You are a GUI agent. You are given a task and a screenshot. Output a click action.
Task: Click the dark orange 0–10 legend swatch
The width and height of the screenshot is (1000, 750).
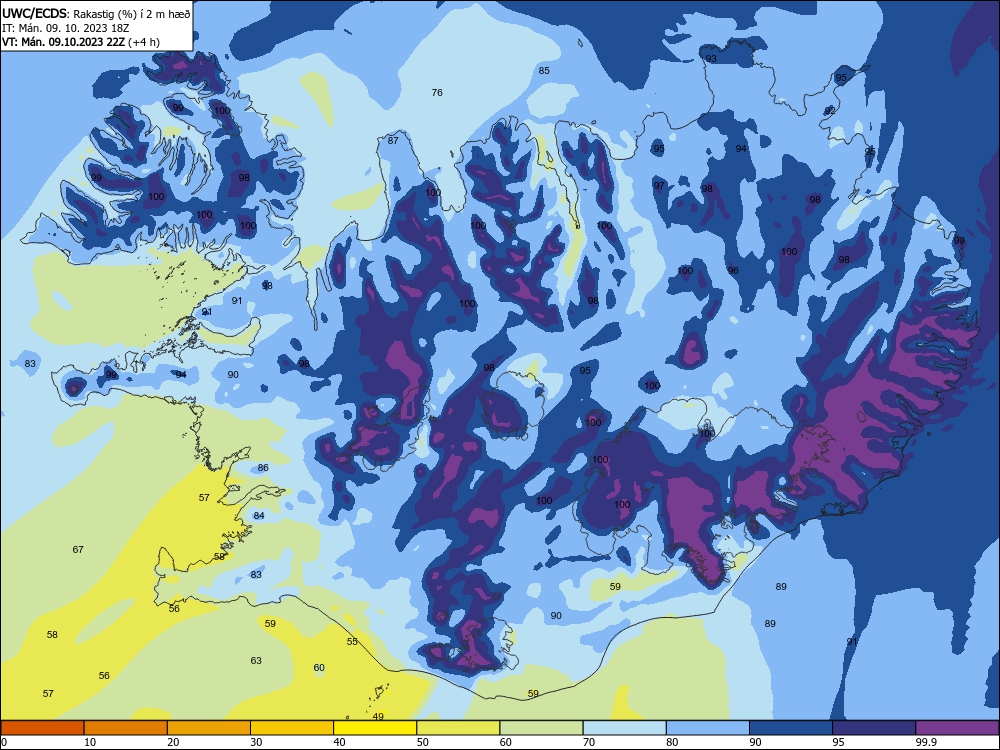42,728
